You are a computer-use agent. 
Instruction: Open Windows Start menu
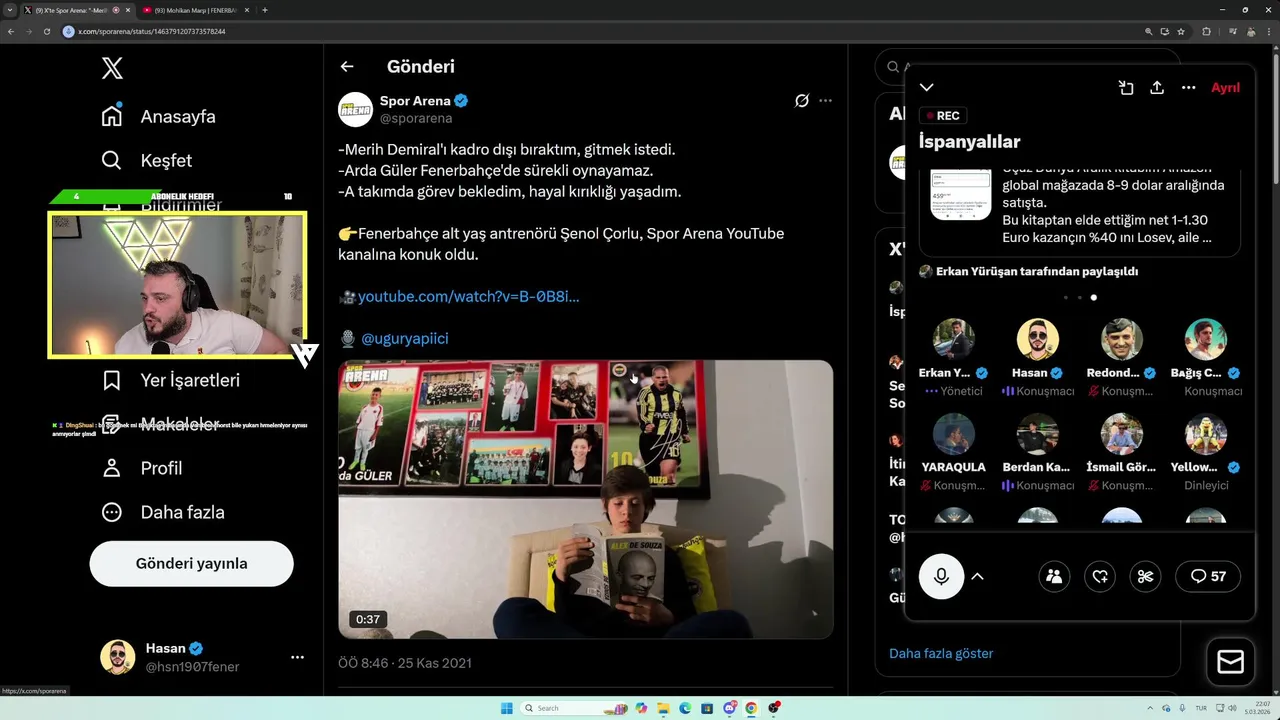(507, 708)
